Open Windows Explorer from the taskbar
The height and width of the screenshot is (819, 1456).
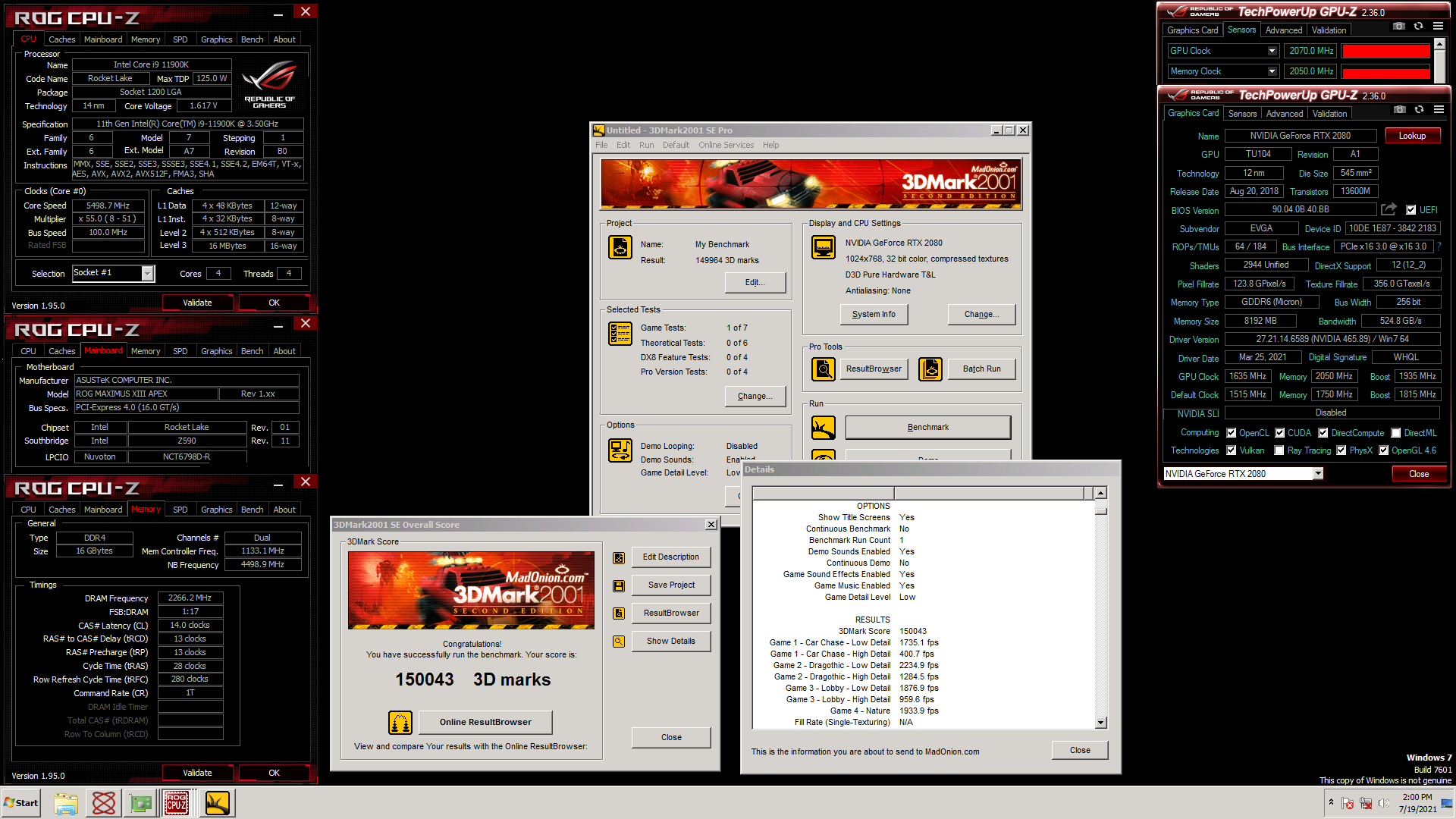(x=66, y=803)
